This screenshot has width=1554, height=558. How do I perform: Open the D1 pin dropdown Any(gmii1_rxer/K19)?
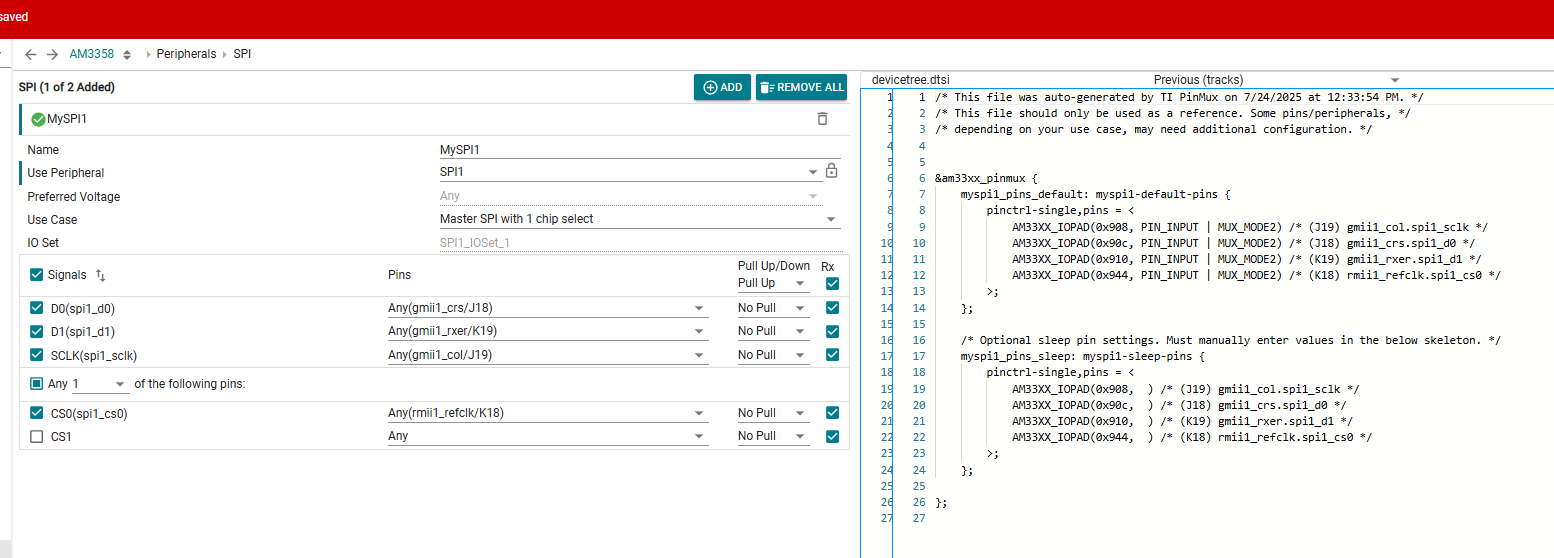coord(547,331)
